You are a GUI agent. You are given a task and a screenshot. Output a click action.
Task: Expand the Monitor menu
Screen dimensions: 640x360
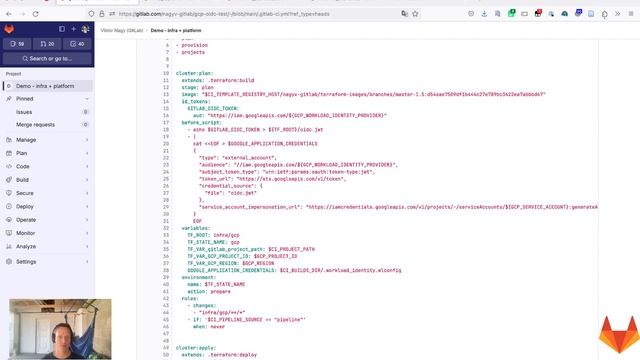47,233
